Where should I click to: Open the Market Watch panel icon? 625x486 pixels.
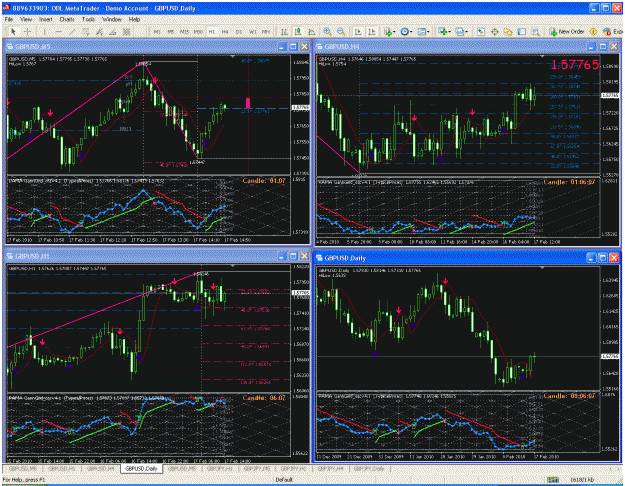(481, 31)
